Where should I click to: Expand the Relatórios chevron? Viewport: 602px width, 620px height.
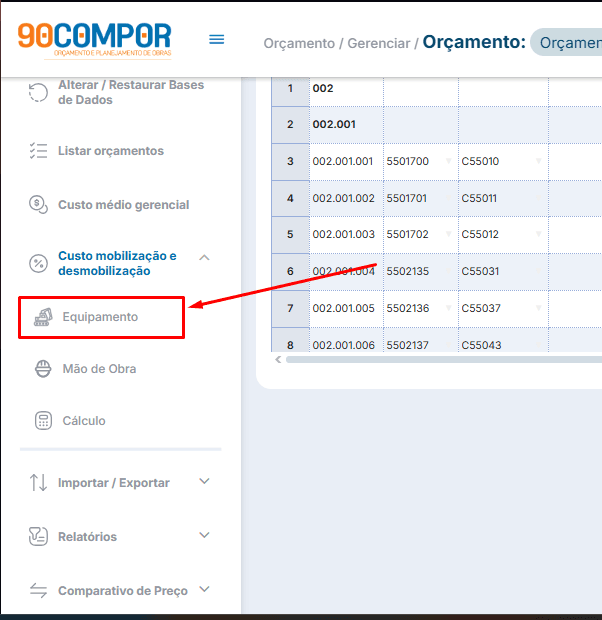click(204, 535)
